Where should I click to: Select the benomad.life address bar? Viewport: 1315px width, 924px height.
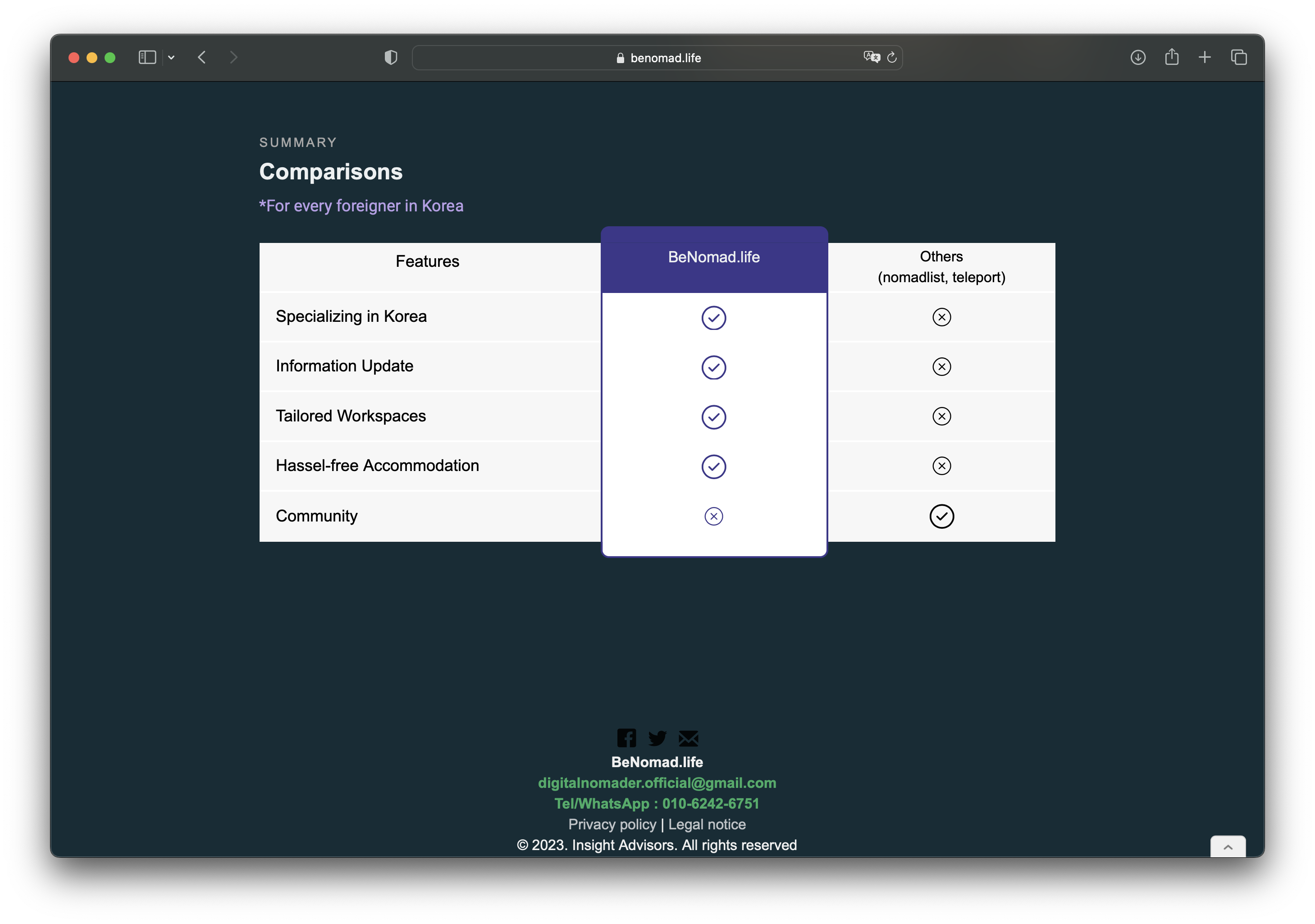(x=657, y=58)
